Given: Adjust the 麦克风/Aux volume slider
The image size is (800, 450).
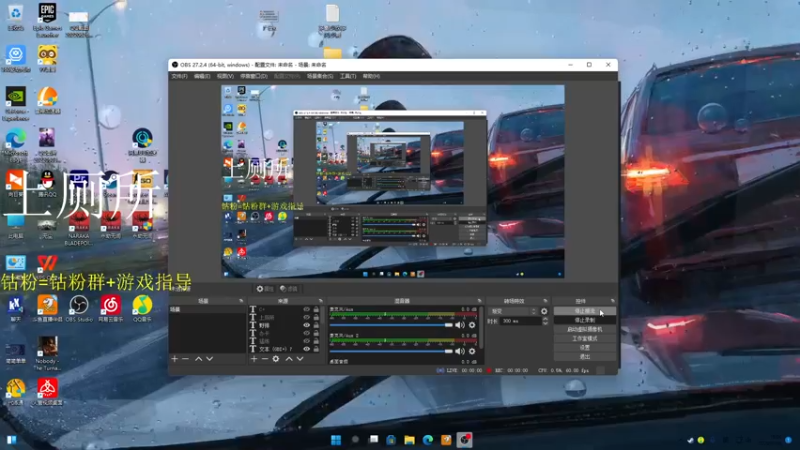Looking at the screenshot, I should click(x=391, y=325).
